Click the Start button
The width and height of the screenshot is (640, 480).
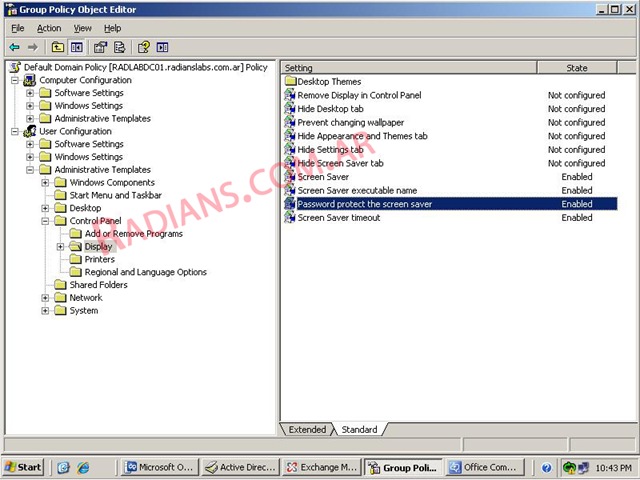[23, 467]
